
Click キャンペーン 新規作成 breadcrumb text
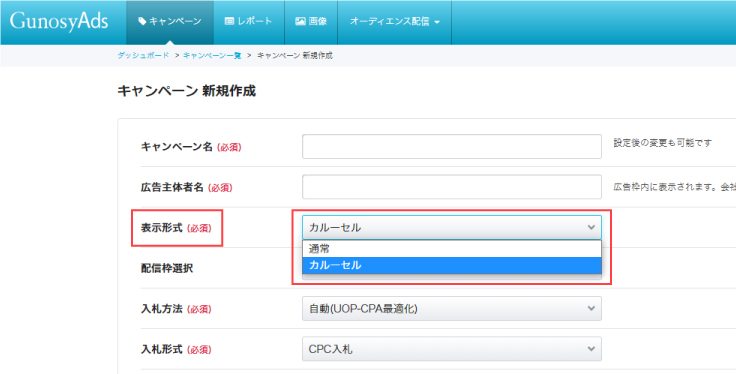295,55
